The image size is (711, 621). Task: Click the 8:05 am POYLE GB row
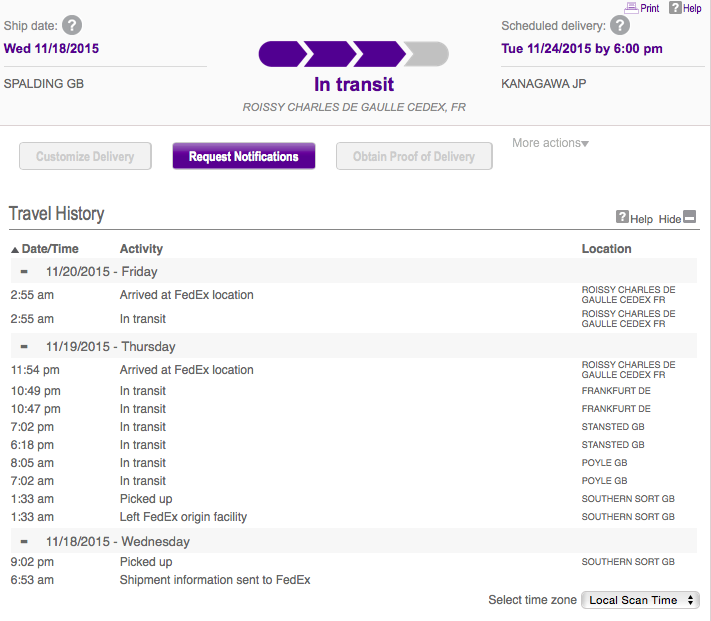click(354, 463)
